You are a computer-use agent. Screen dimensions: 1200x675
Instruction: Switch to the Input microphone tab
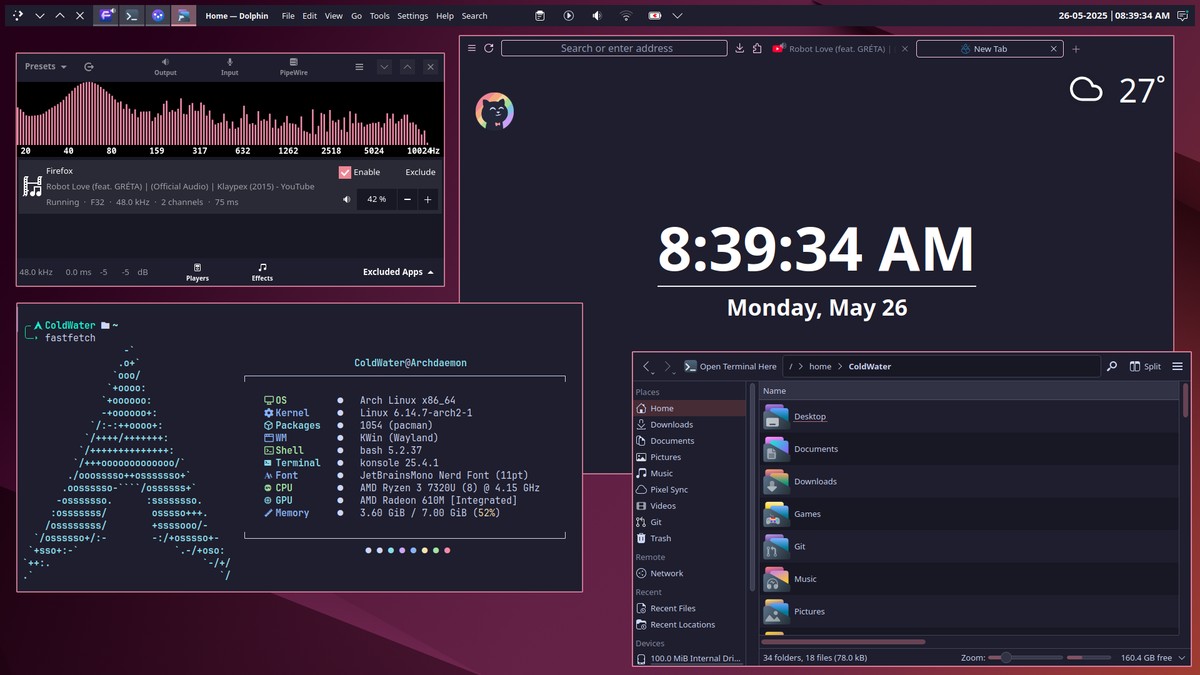(229, 67)
